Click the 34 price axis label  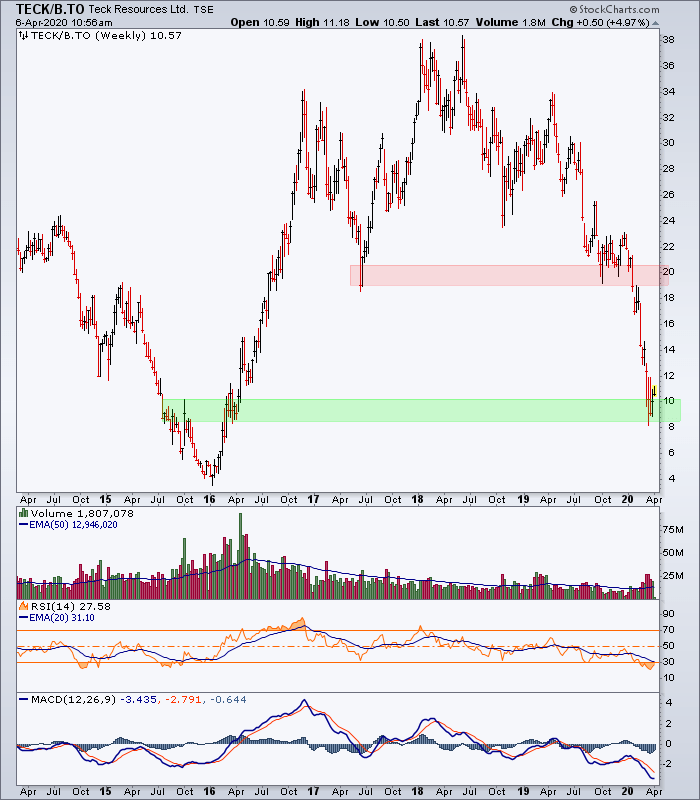(x=668, y=92)
